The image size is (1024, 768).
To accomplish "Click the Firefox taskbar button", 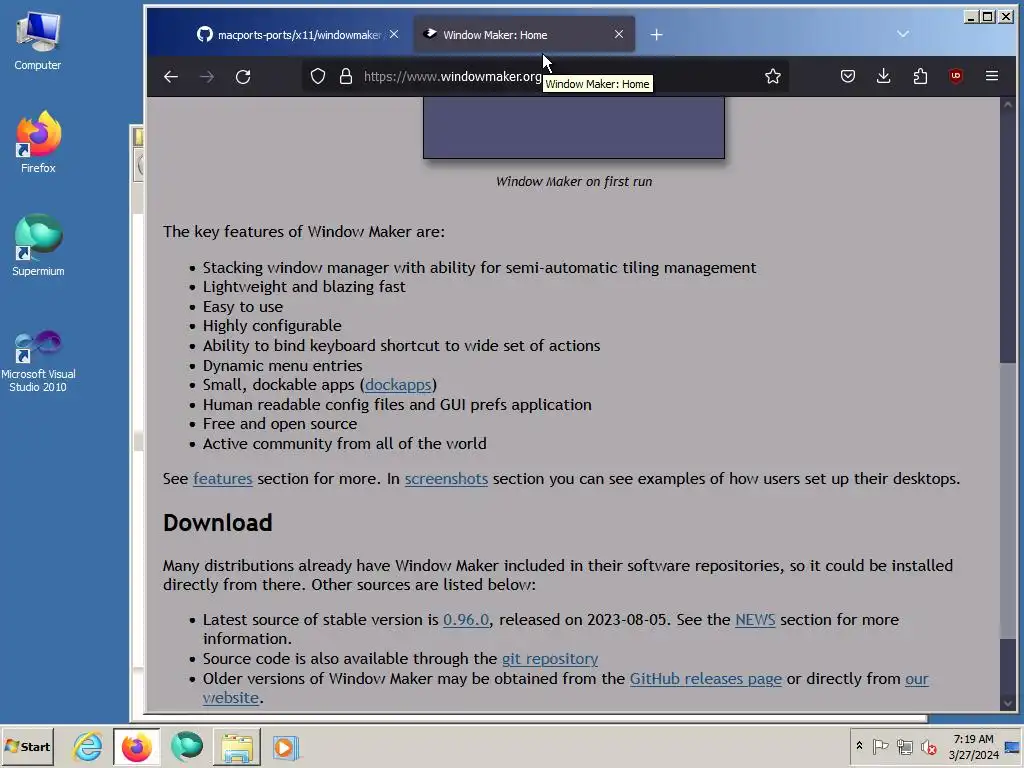I will 136,746.
